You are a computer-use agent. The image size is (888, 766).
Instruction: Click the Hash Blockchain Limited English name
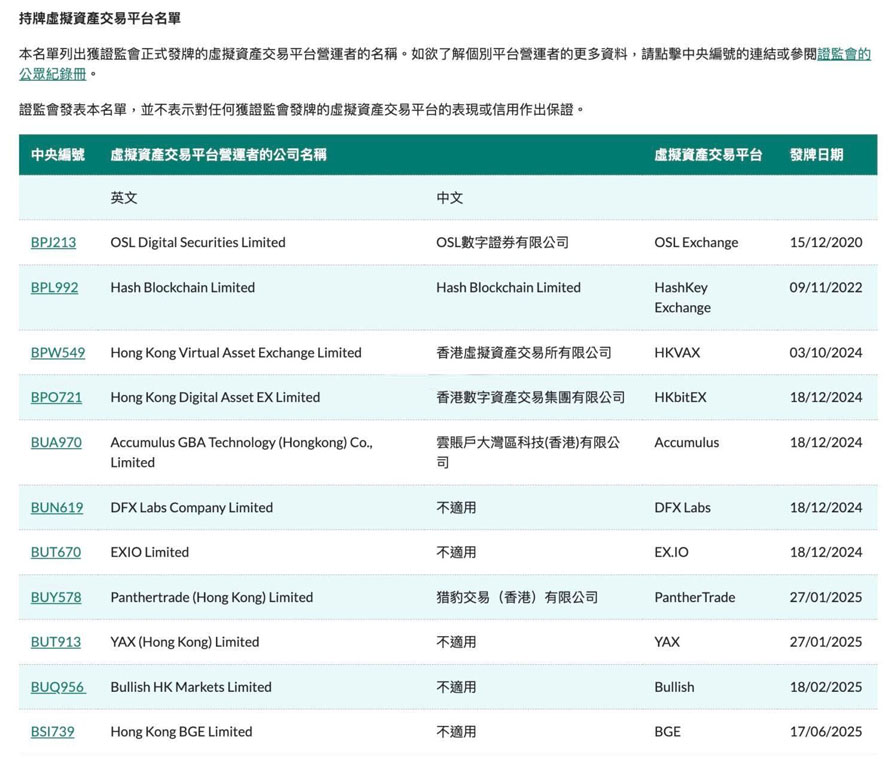(184, 287)
